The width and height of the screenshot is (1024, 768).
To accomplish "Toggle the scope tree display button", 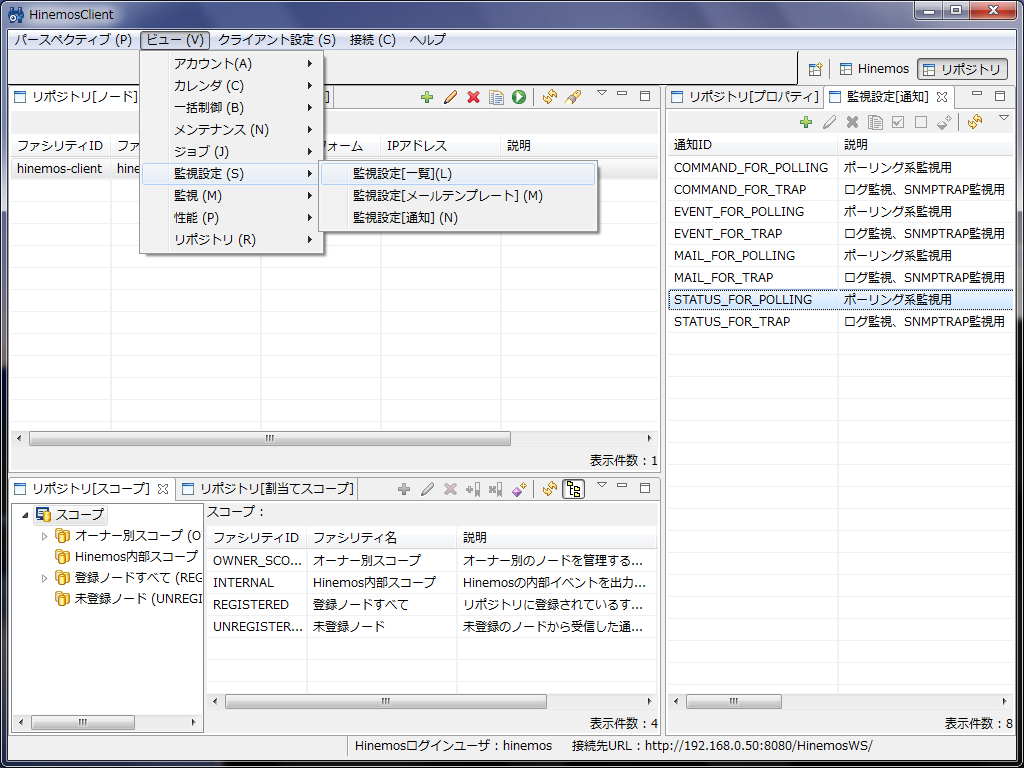I will coord(573,489).
